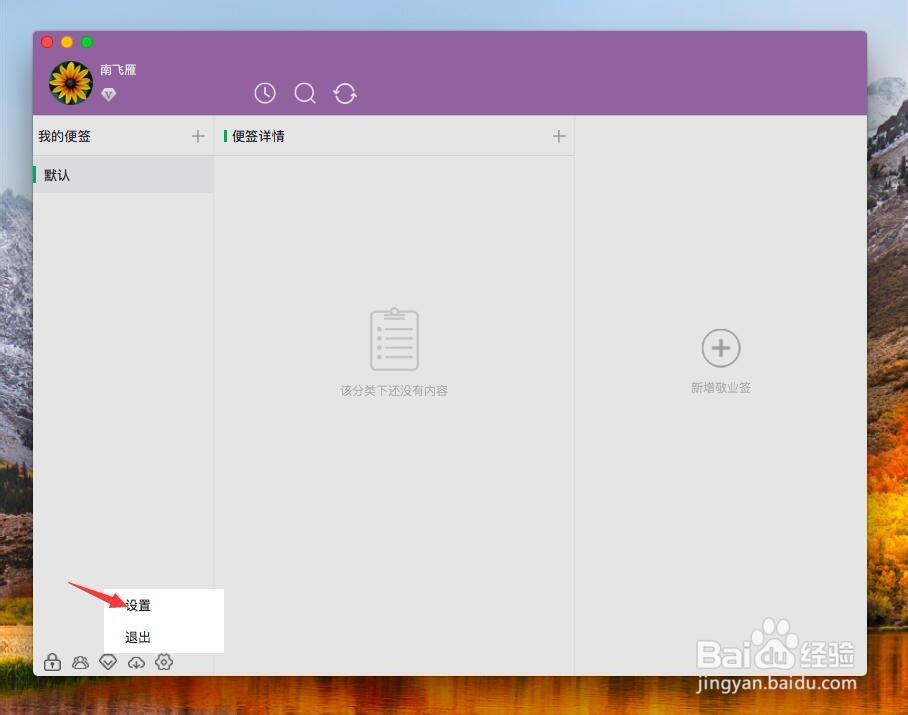Add a category with plus beside 我的便签
Screen dimensions: 908x715
coord(198,136)
